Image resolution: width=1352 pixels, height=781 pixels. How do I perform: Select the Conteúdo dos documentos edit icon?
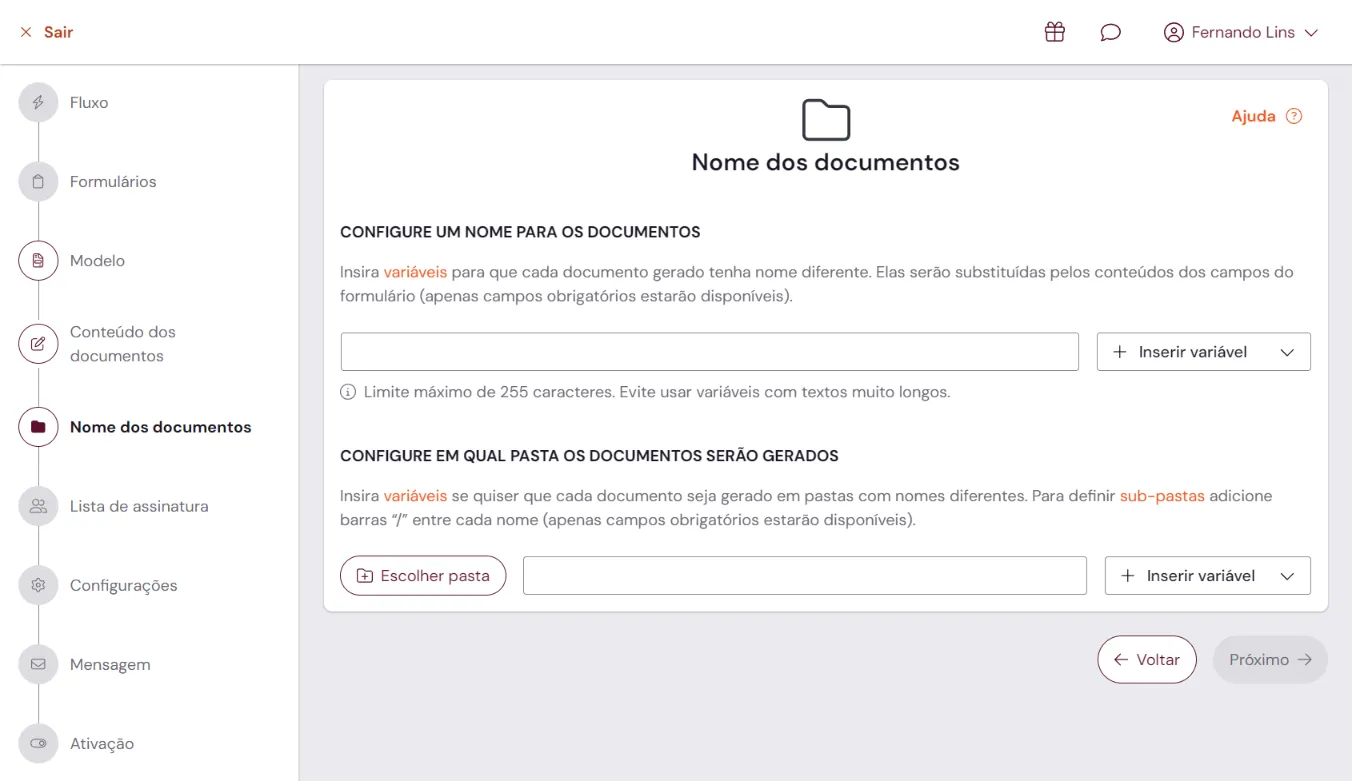point(38,343)
